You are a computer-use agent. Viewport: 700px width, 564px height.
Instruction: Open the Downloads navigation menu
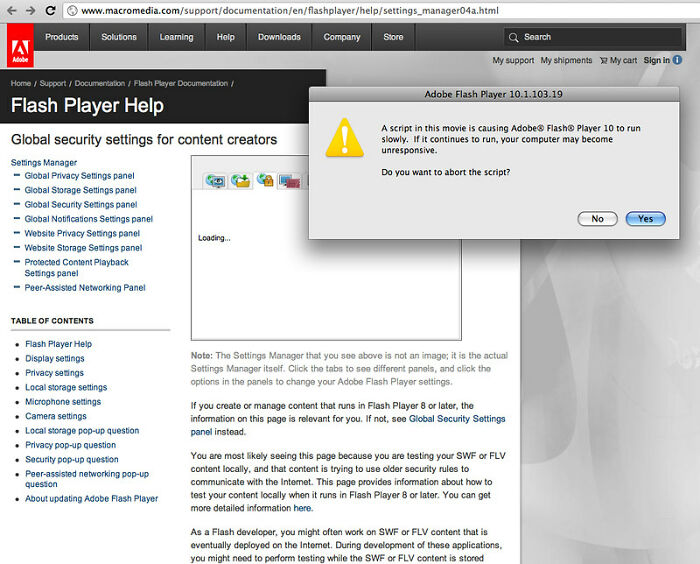coord(279,37)
